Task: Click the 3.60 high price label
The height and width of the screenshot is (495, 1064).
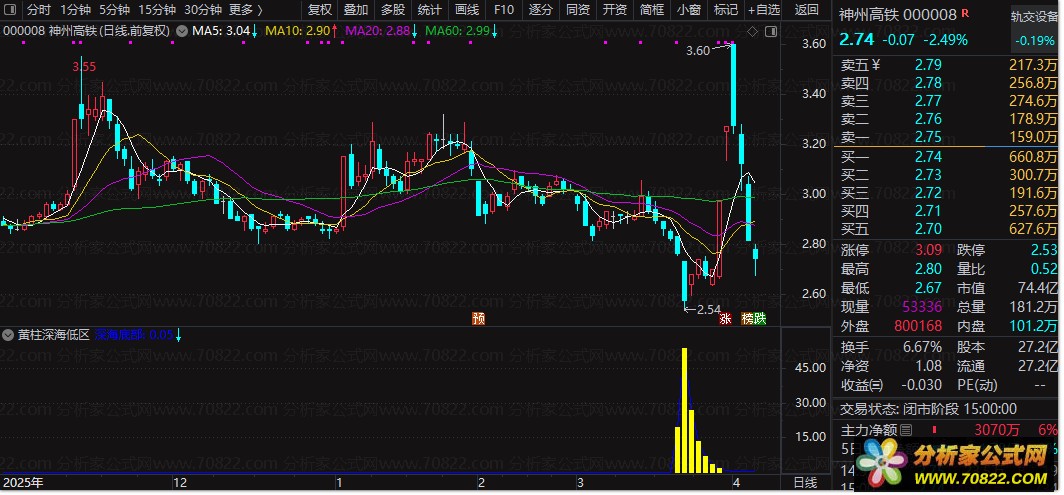Action: pos(698,51)
